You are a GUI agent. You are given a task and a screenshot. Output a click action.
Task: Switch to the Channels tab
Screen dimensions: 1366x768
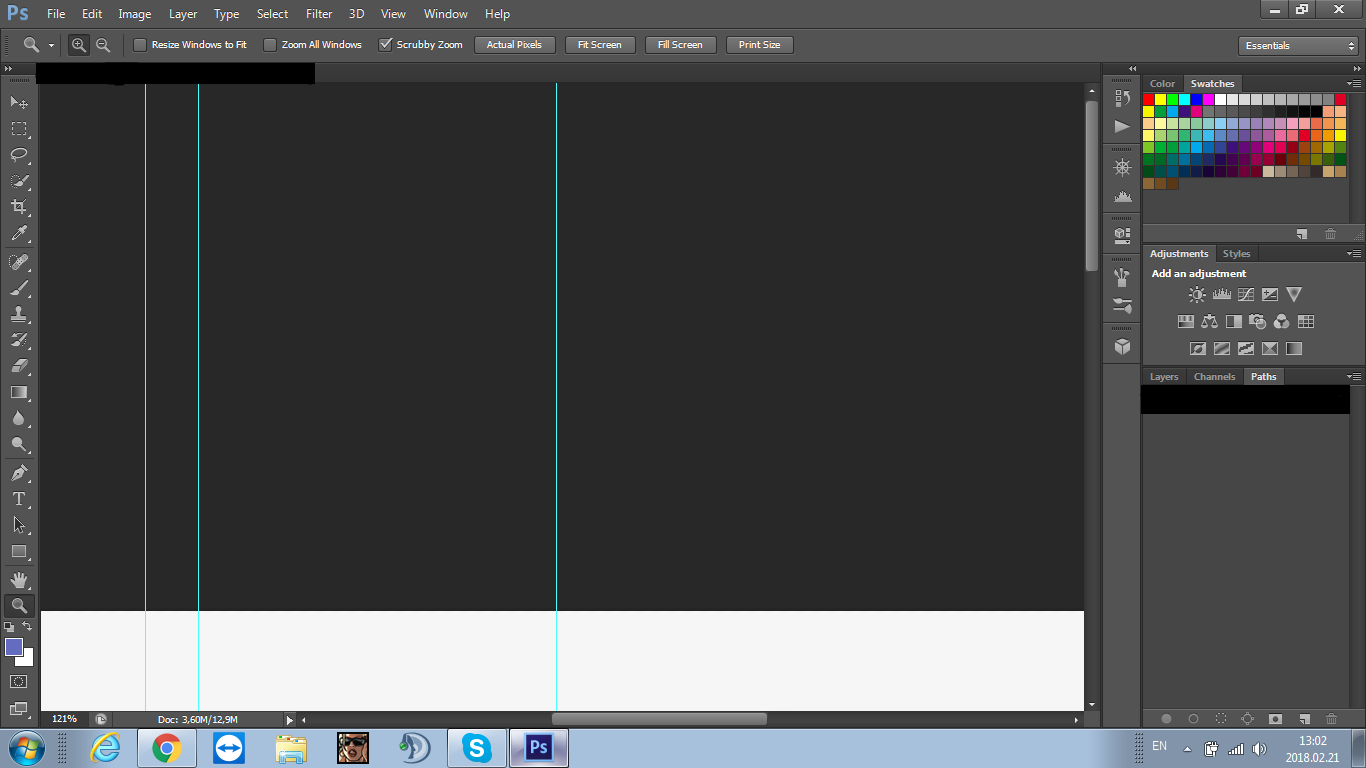pyautogui.click(x=1215, y=377)
